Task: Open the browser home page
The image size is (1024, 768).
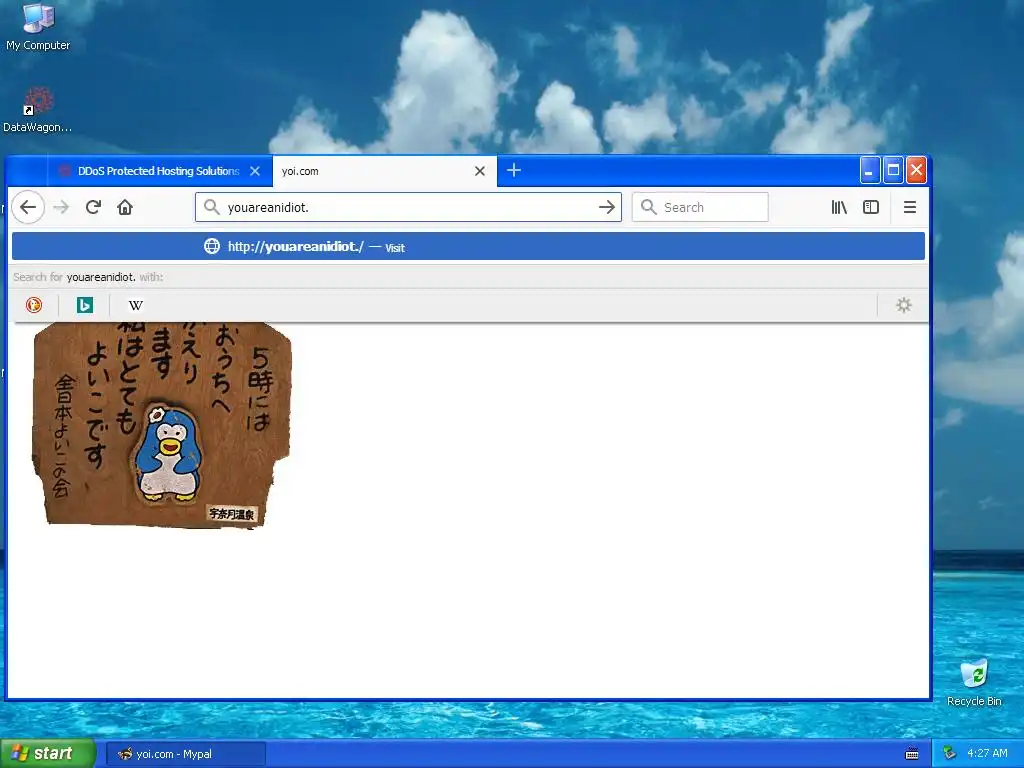Action: (125, 208)
